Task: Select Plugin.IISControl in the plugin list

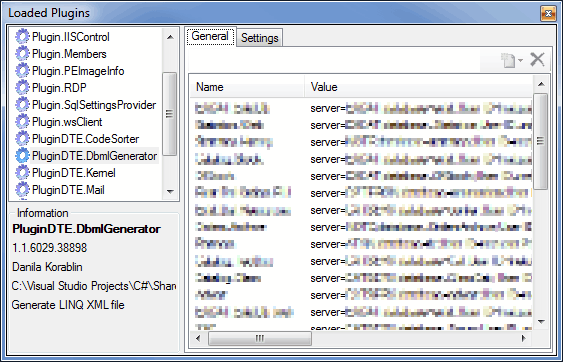Action: coord(71,37)
